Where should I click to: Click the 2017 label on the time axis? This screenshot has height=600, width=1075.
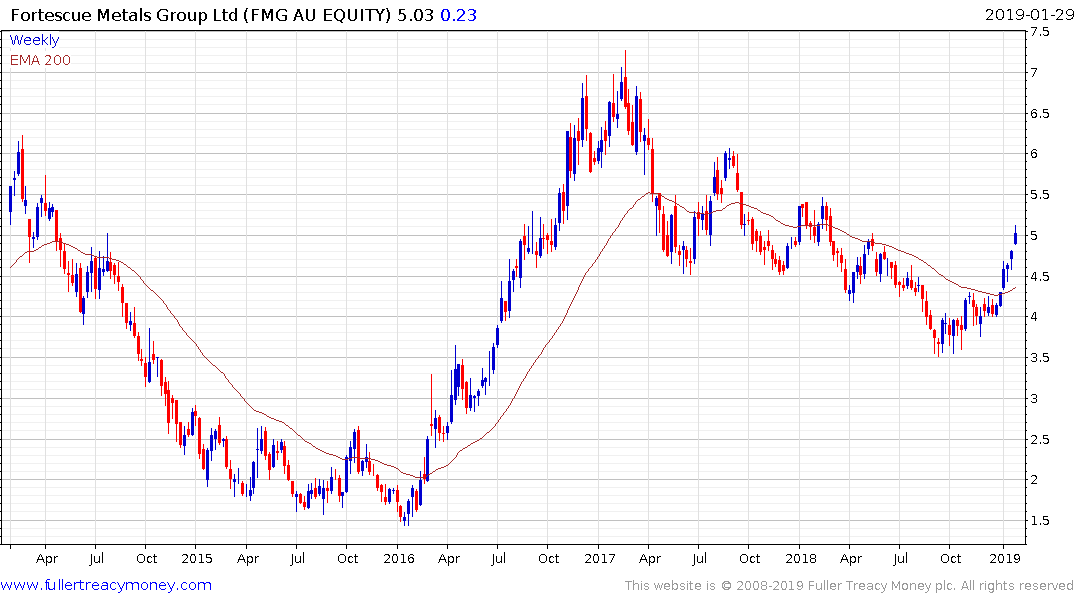tap(600, 558)
